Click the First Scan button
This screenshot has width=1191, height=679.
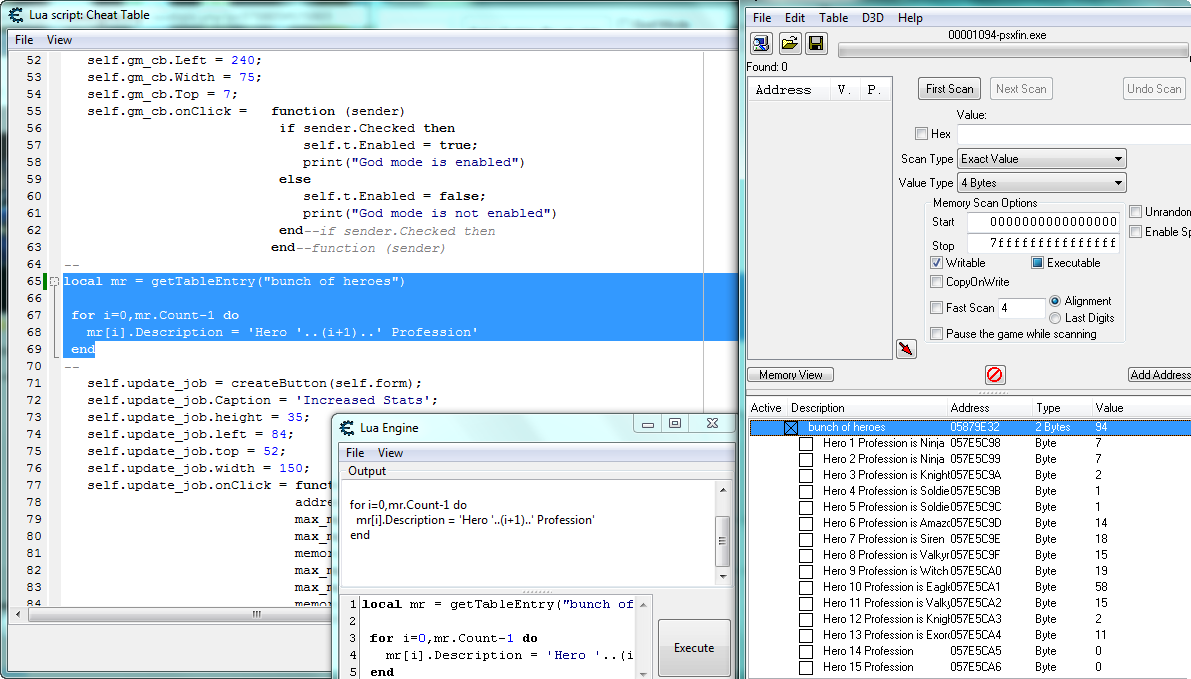(949, 89)
